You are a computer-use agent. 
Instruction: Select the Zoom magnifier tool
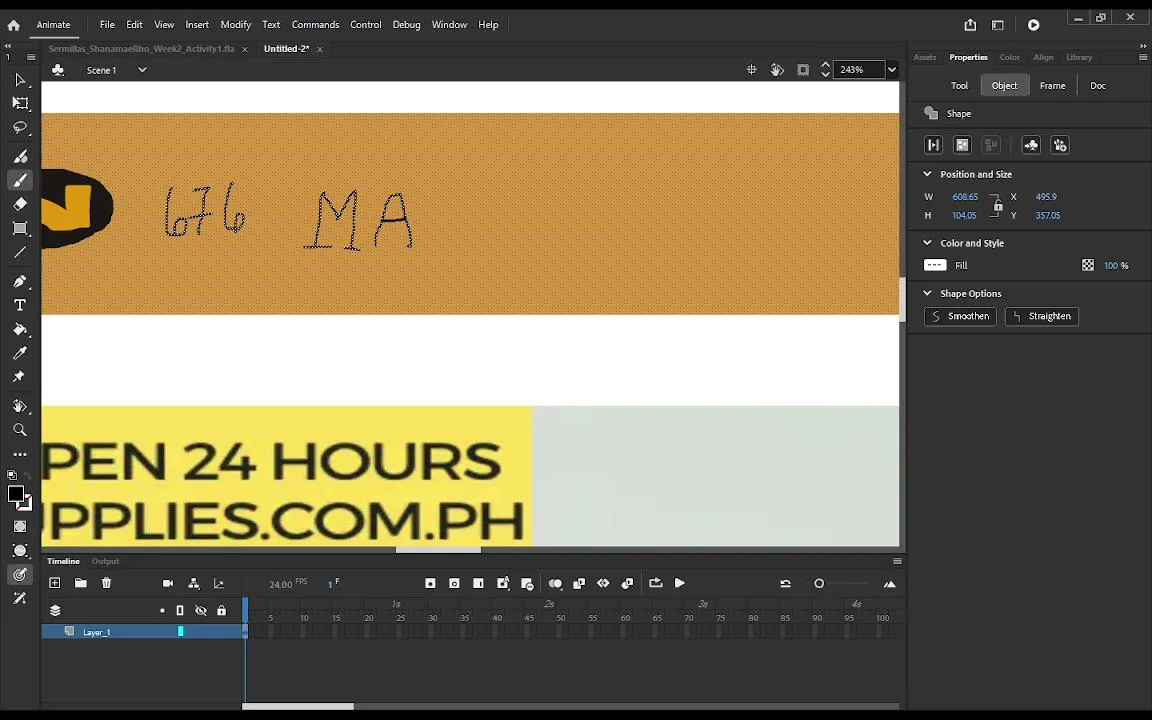(20, 430)
